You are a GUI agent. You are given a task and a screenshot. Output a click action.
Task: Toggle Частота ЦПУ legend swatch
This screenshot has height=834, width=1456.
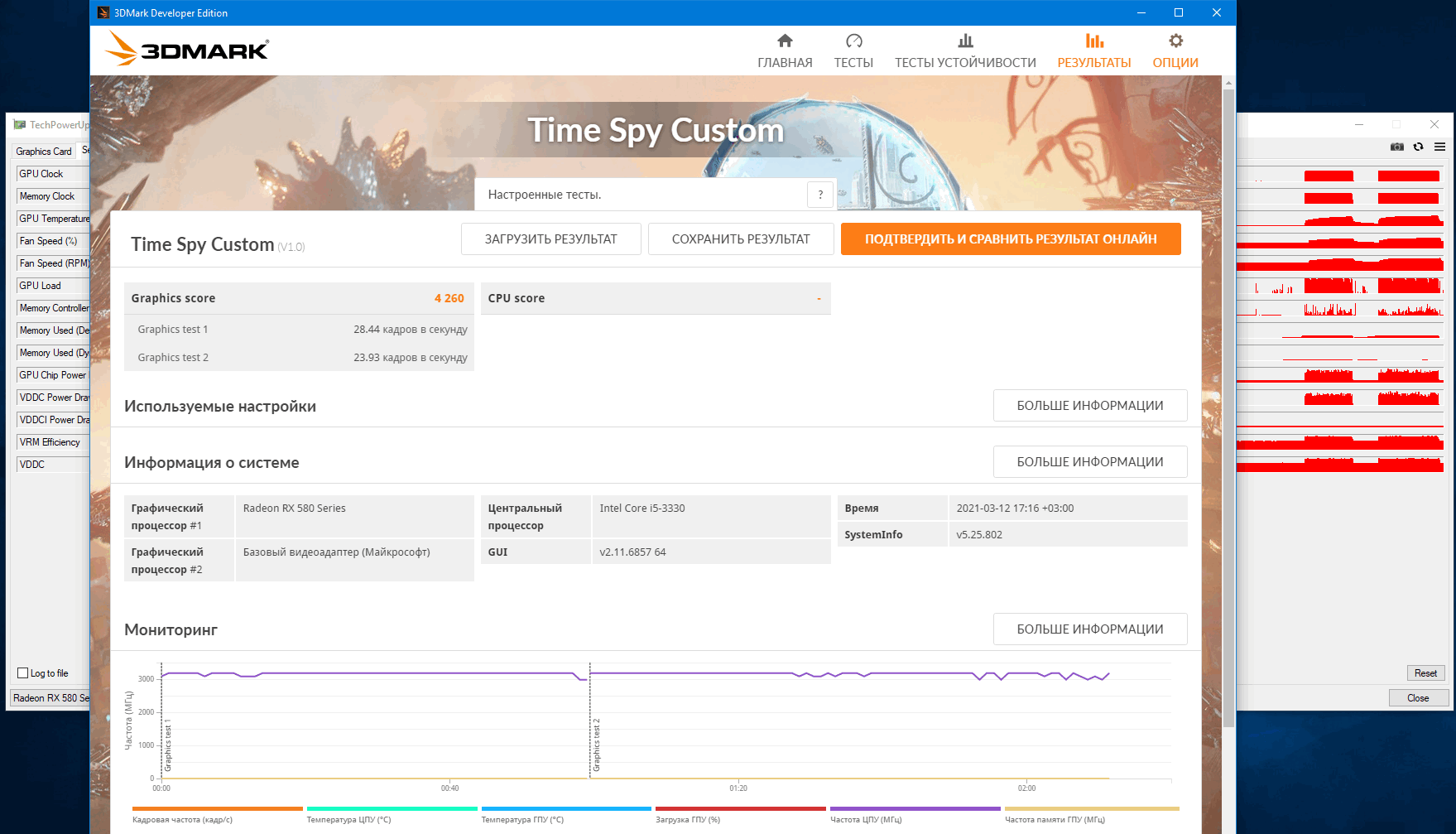pyautogui.click(x=915, y=809)
